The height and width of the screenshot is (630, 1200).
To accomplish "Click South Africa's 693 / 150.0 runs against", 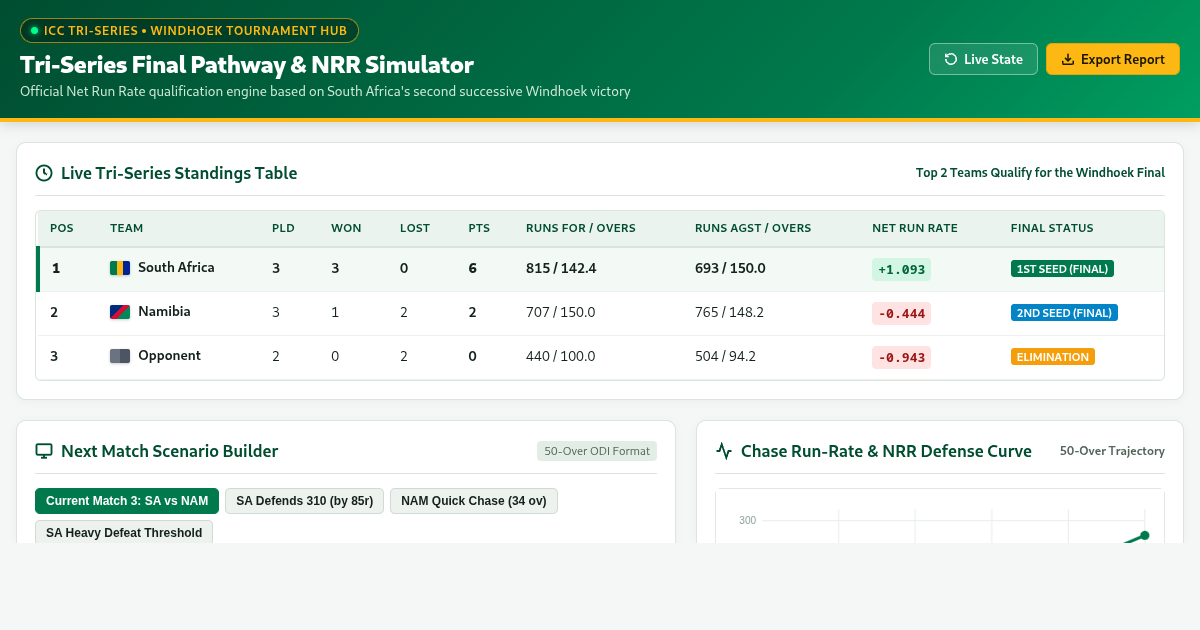I will click(730, 268).
